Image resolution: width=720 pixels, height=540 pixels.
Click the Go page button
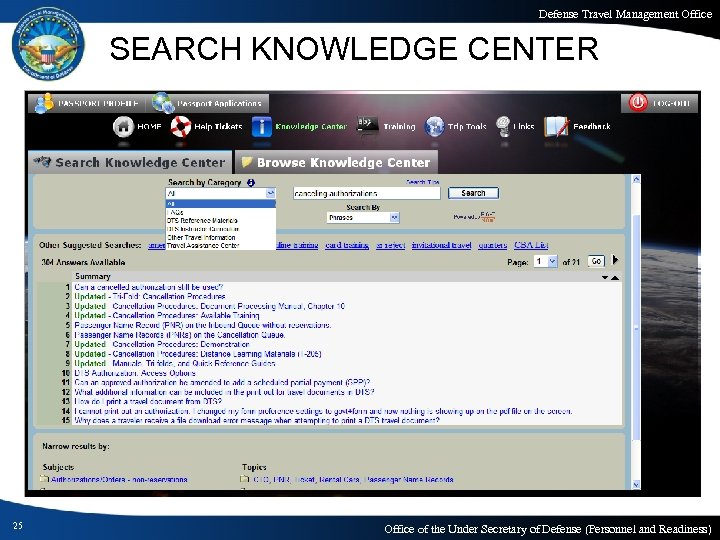click(x=596, y=261)
